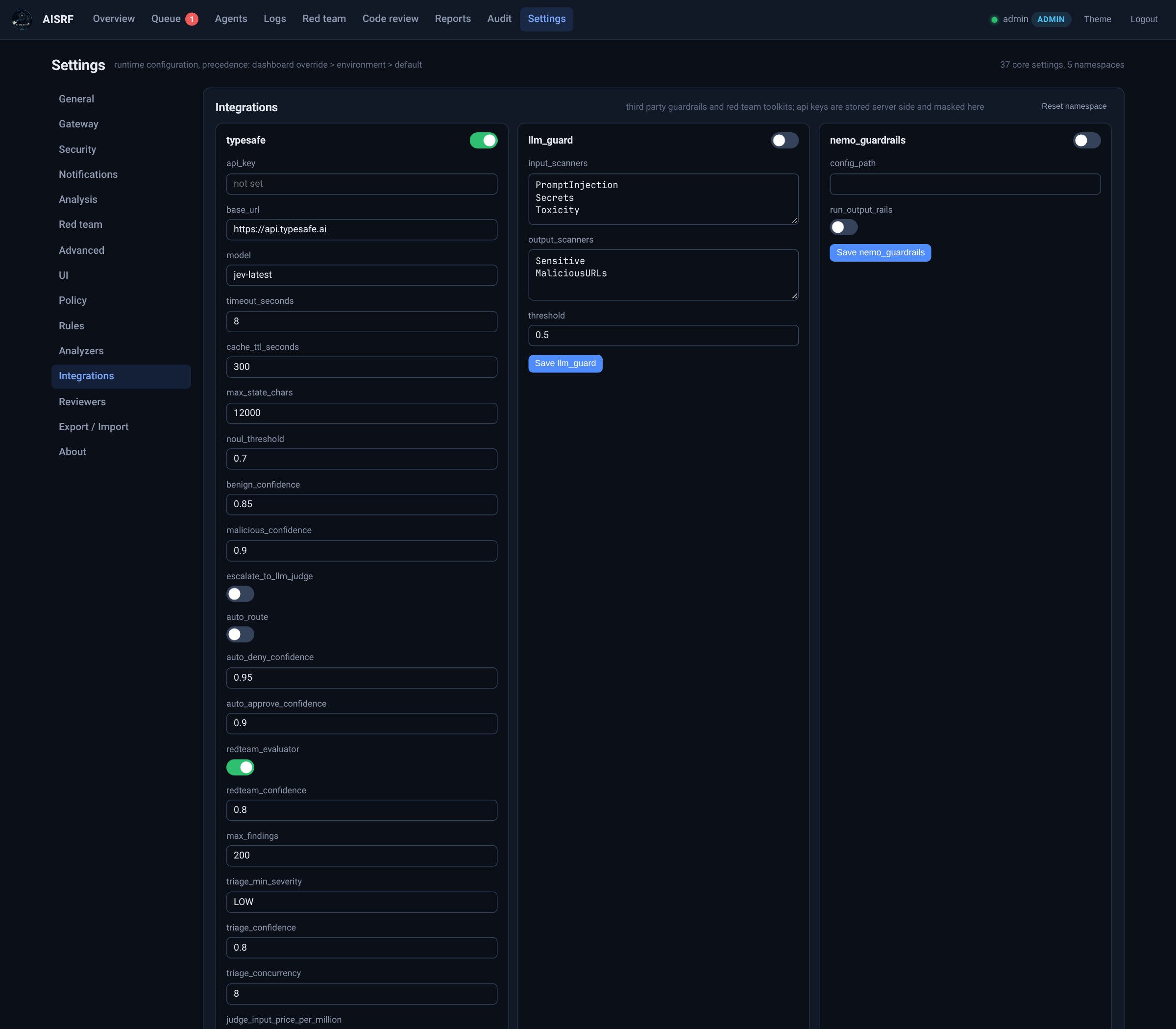Disable the typesafe integration toggle
The height and width of the screenshot is (1029, 1176).
484,140
